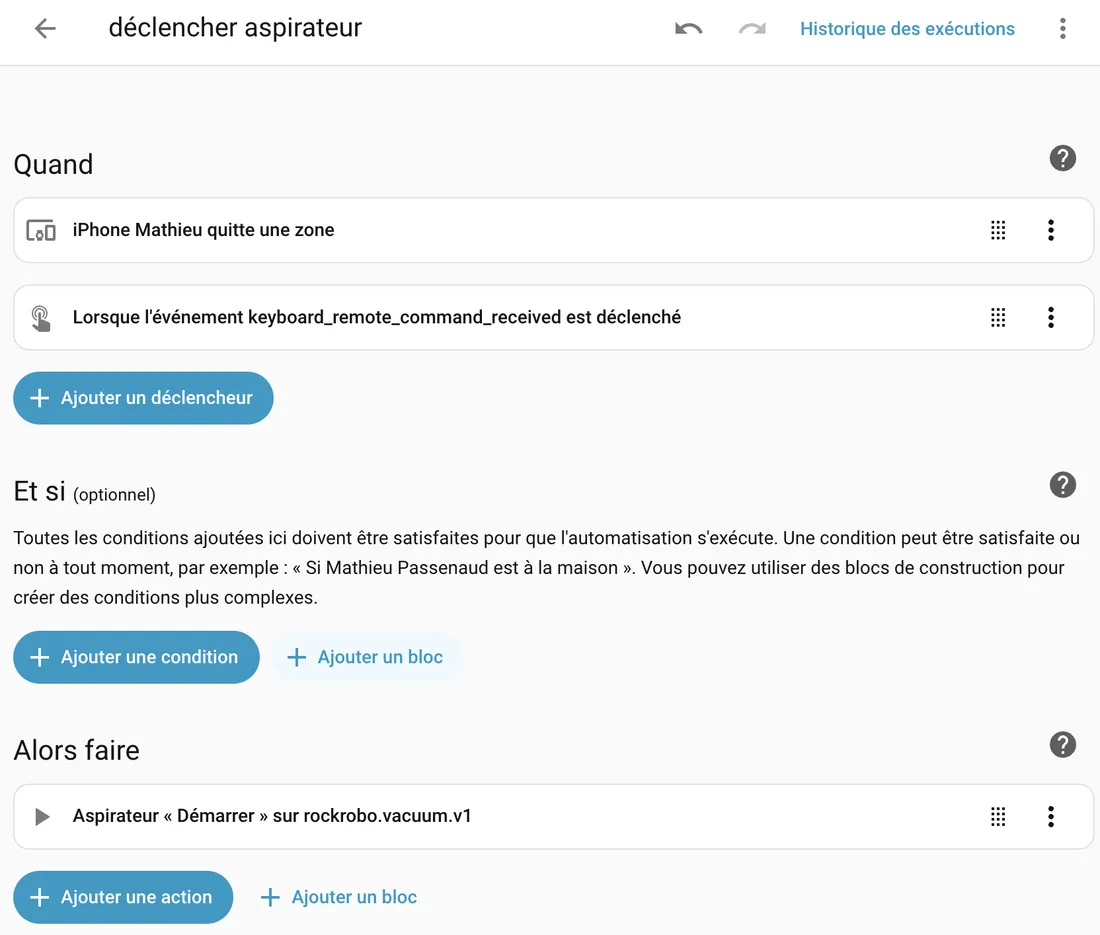This screenshot has height=935, width=1100.
Task: Open help for the Et si section
Action: coord(1063,485)
